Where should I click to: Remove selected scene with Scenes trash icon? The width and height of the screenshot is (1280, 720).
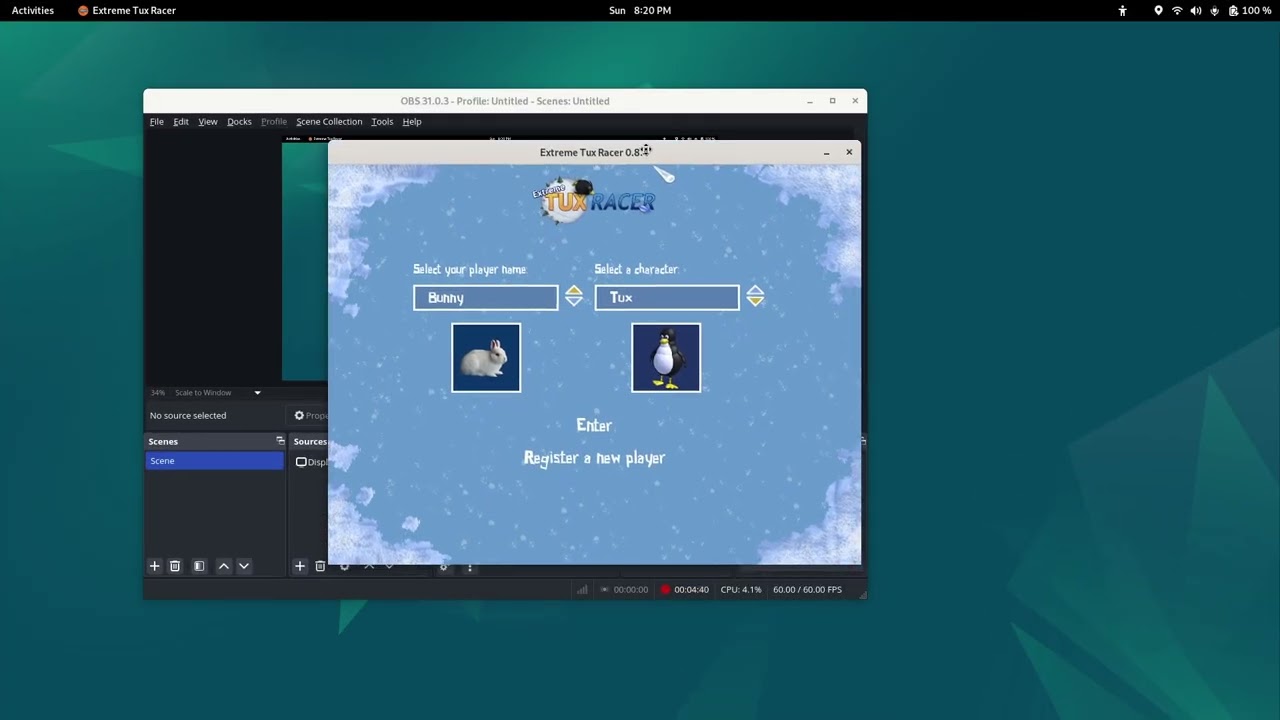175,566
